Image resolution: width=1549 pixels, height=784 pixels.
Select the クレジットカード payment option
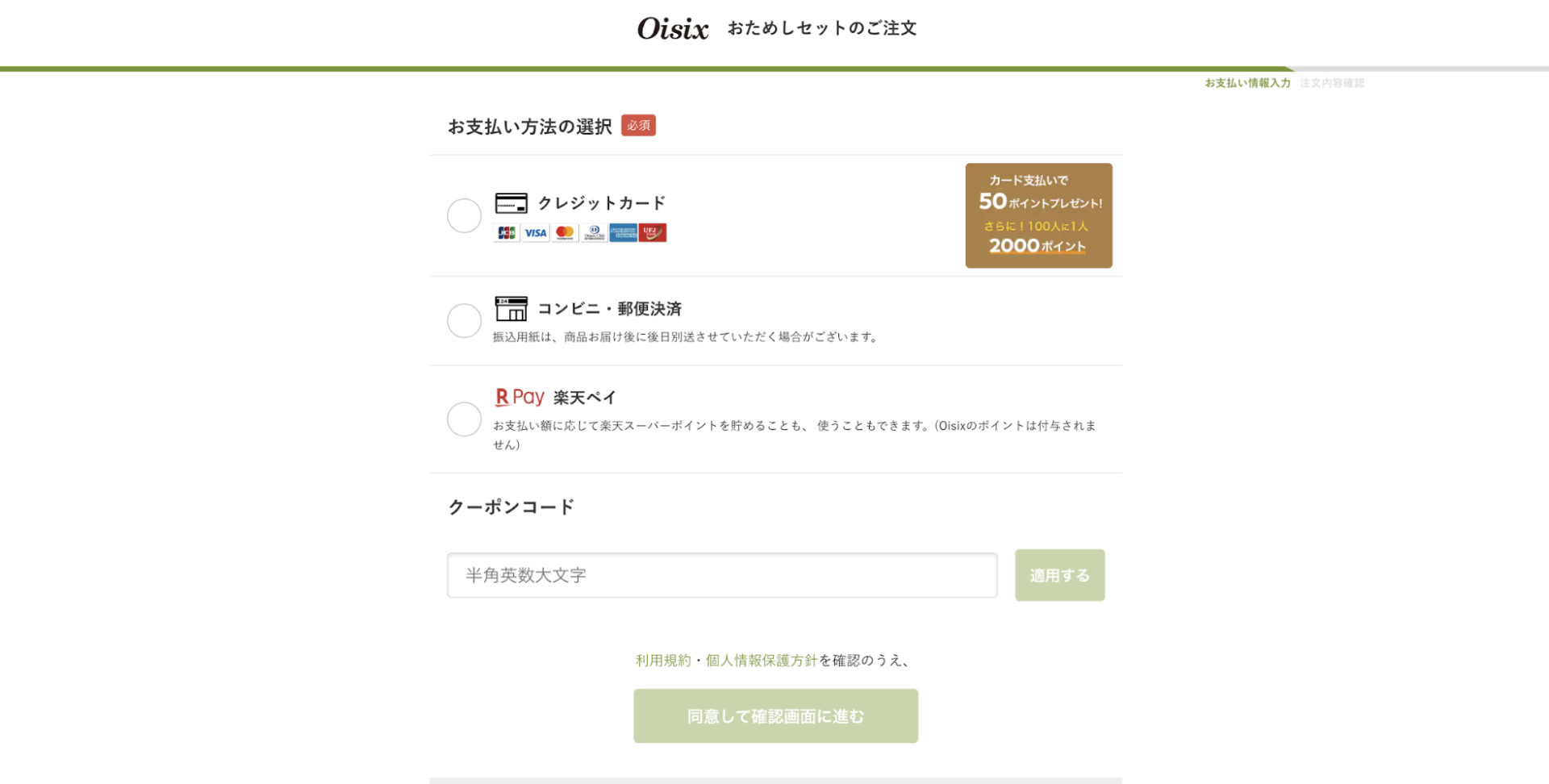tap(464, 215)
